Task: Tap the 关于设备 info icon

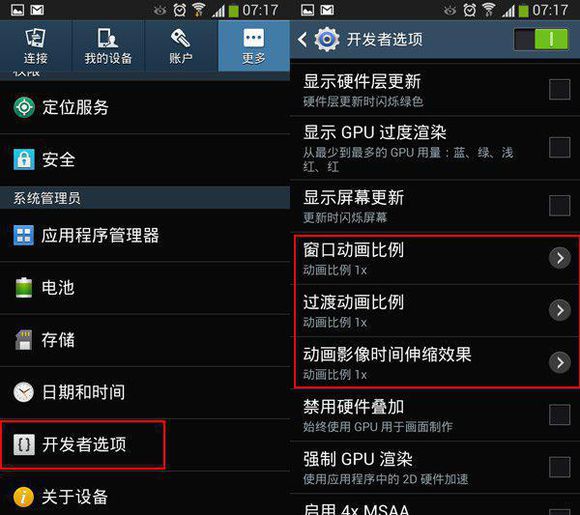Action: coord(24,497)
